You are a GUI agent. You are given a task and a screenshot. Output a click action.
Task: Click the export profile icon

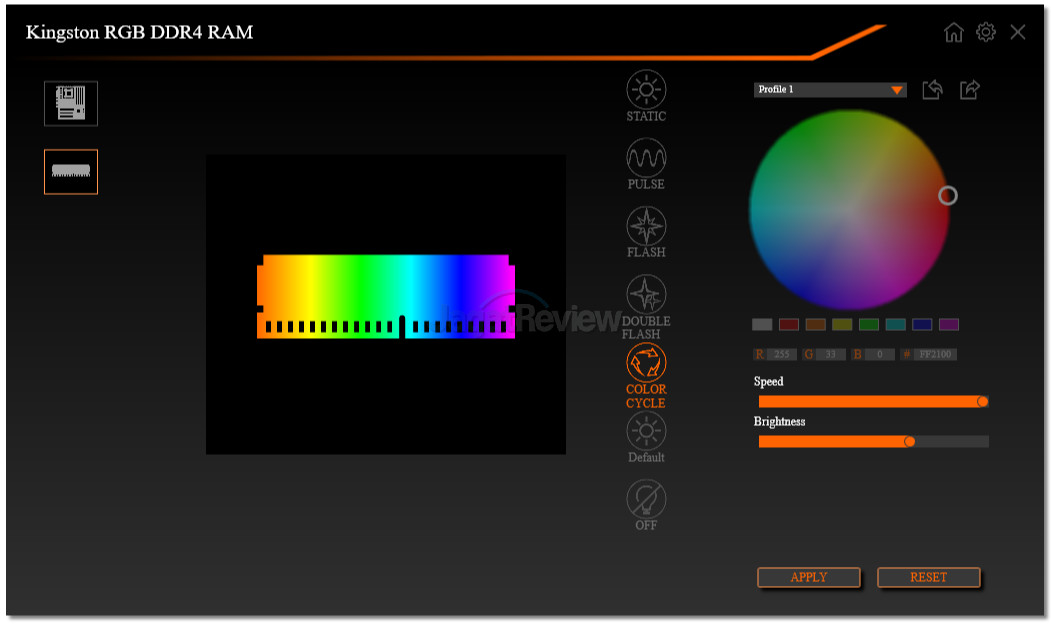970,89
